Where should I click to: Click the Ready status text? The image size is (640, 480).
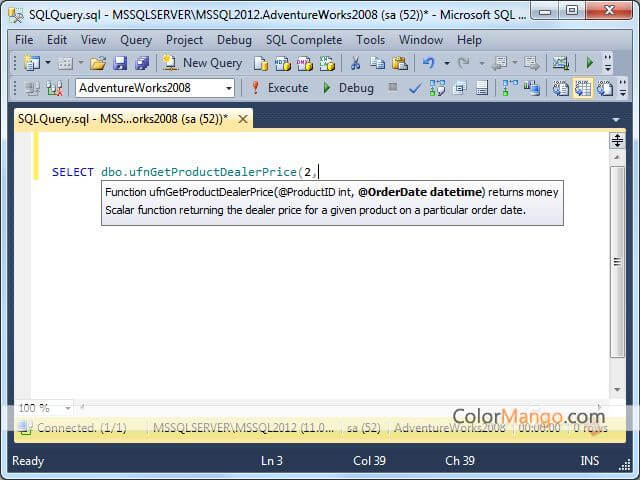point(28,461)
